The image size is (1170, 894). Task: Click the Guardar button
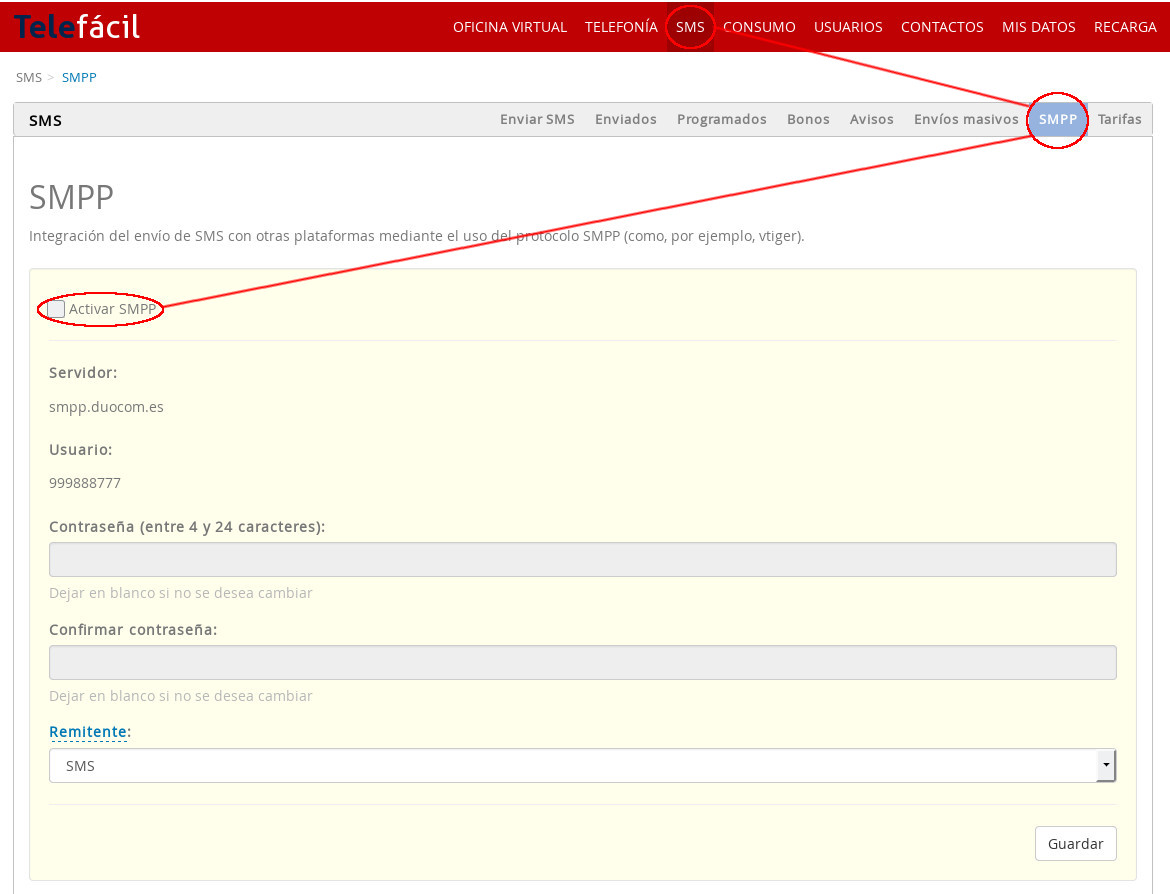(x=1075, y=843)
